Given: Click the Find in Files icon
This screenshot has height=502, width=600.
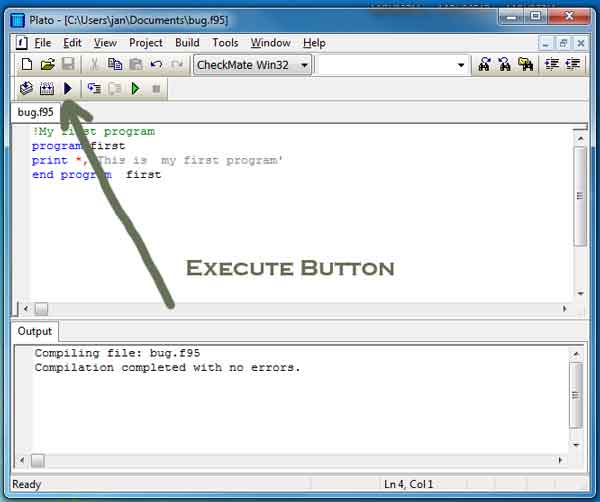Looking at the screenshot, I should [x=525, y=64].
